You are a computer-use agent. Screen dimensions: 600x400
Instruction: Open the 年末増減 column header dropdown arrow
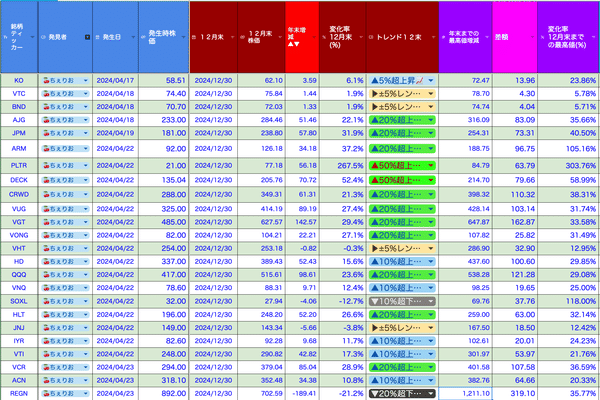[314, 37]
